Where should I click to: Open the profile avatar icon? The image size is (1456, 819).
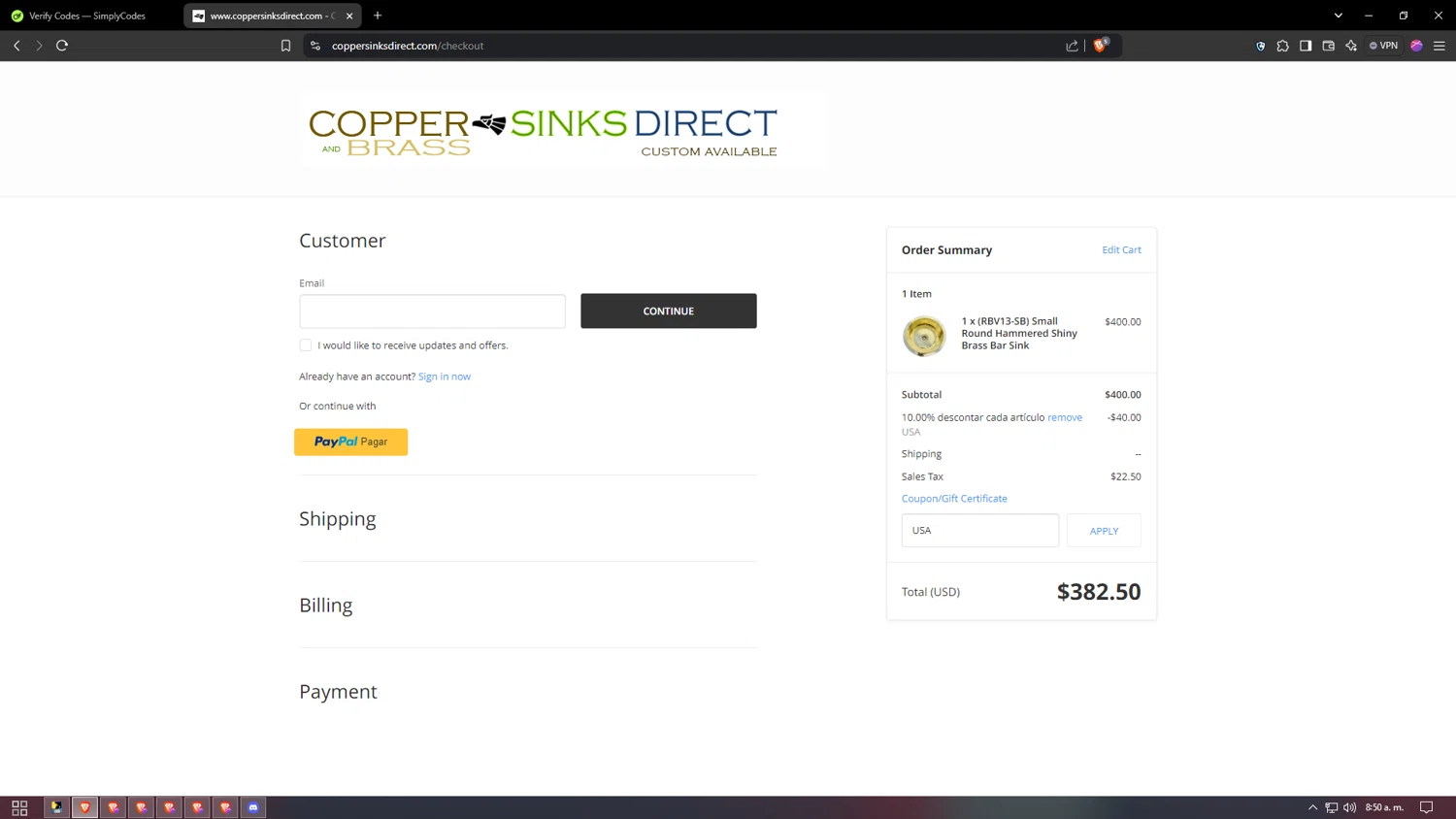(1416, 46)
